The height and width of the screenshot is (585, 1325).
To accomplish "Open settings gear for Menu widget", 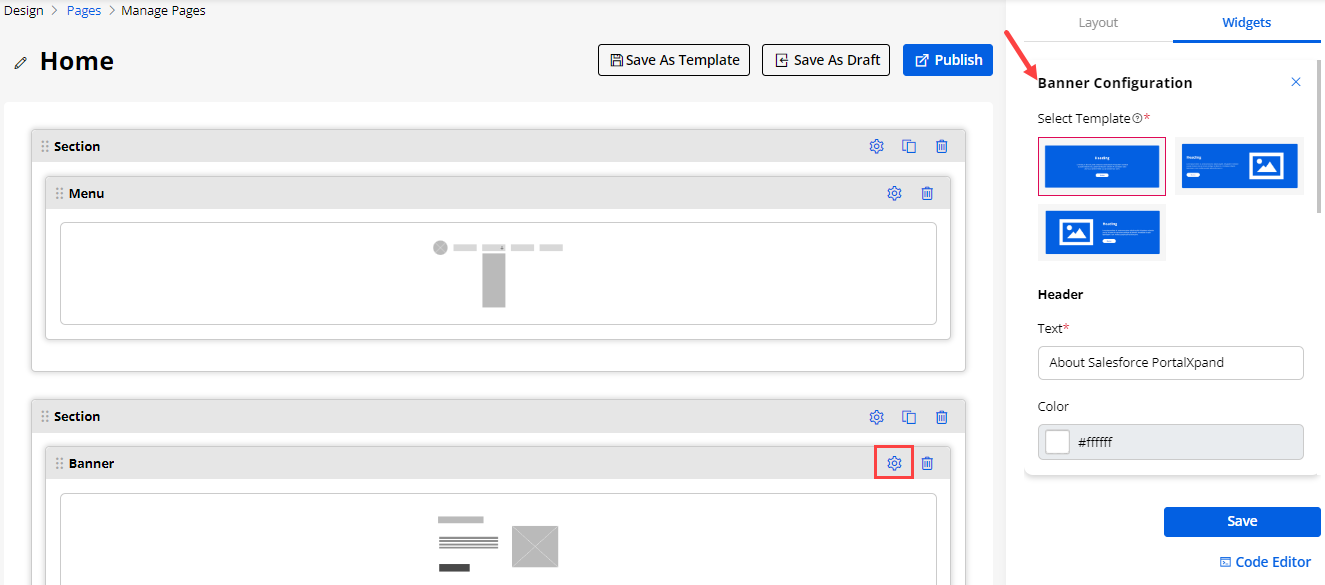I will point(894,193).
